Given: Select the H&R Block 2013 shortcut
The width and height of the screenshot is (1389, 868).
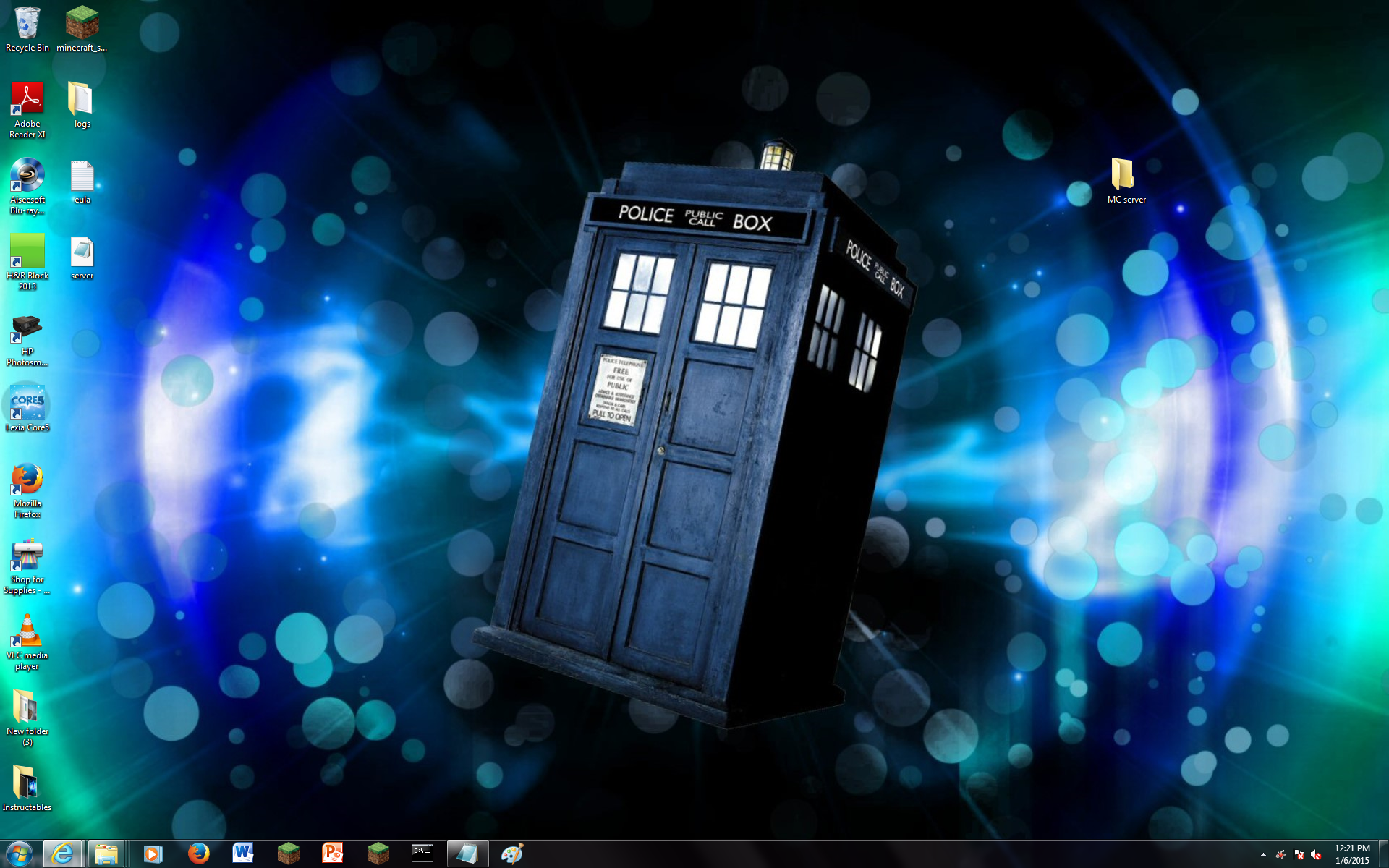Looking at the screenshot, I should pyautogui.click(x=27, y=262).
